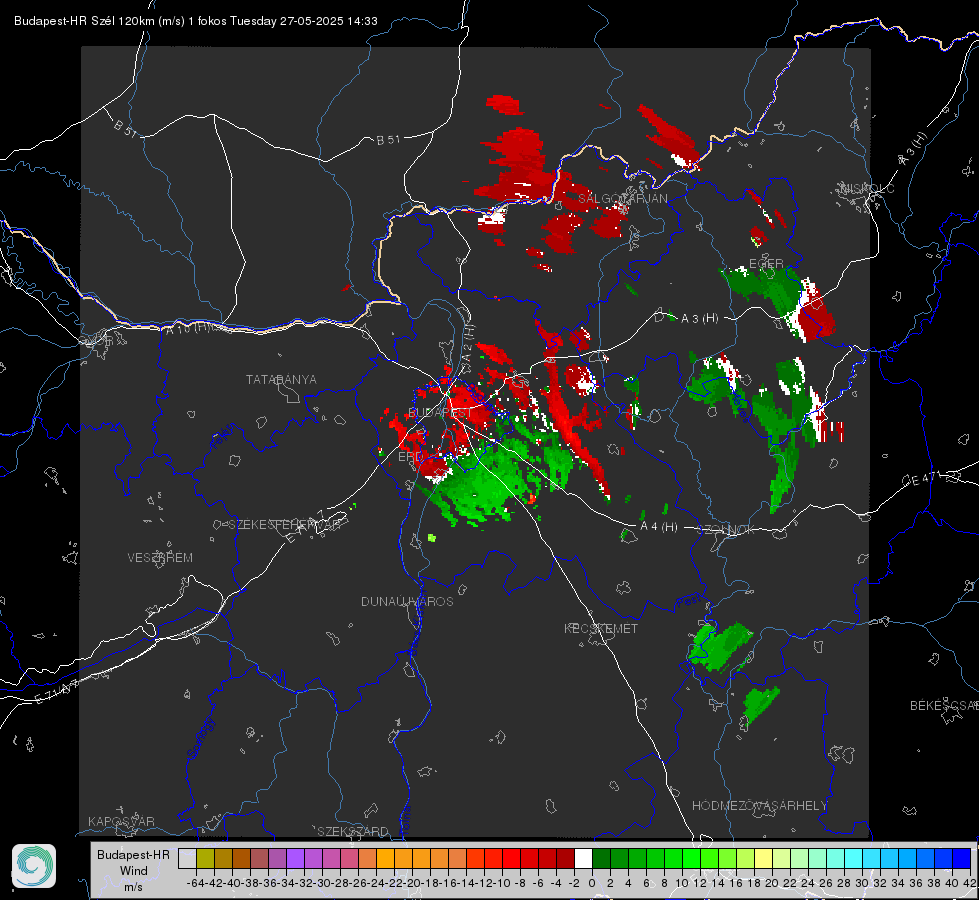Click the blue Pest county label
This screenshot has width=979, height=900.
[x=689, y=601]
